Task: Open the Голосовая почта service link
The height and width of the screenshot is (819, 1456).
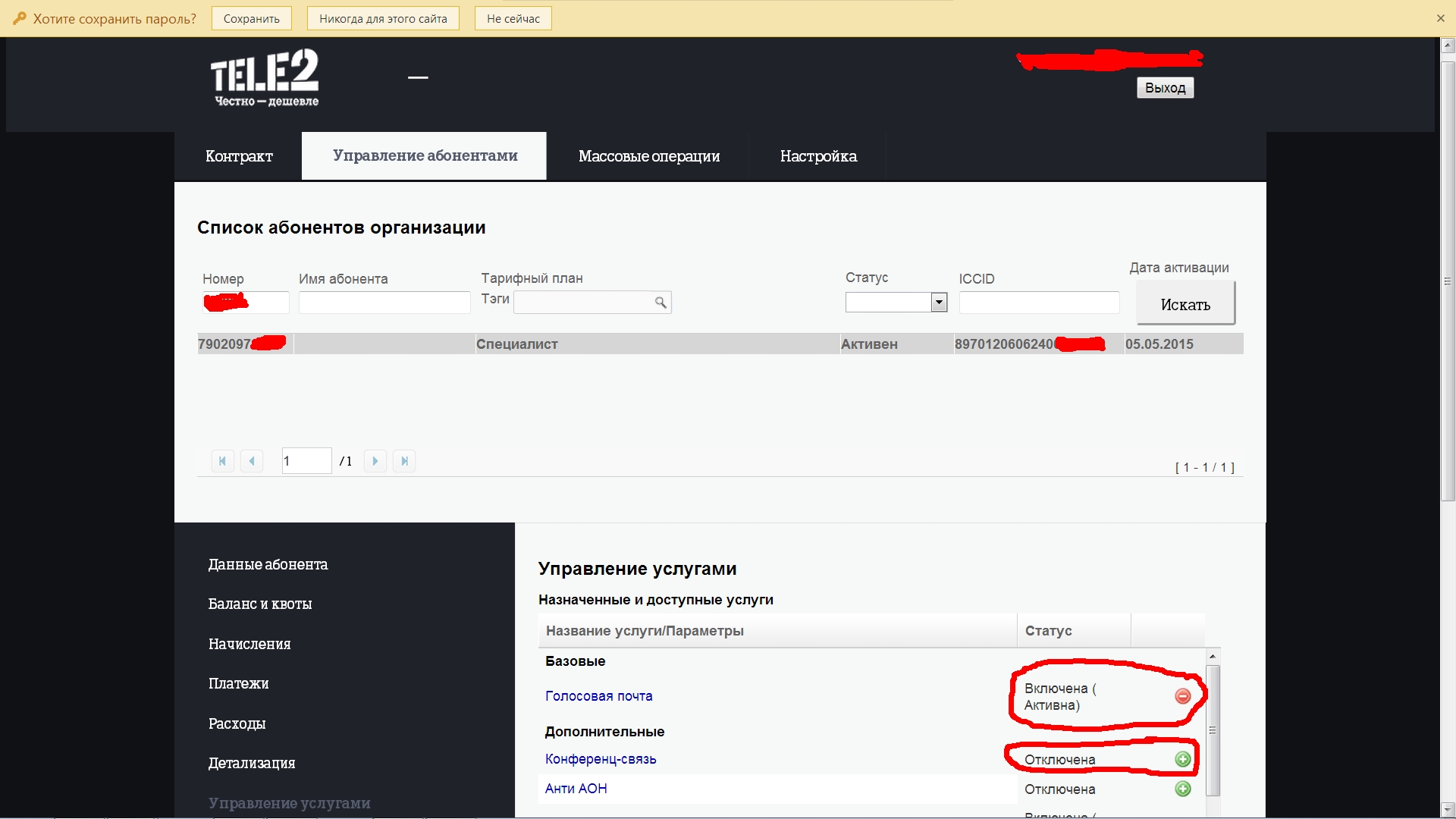Action: click(x=598, y=696)
